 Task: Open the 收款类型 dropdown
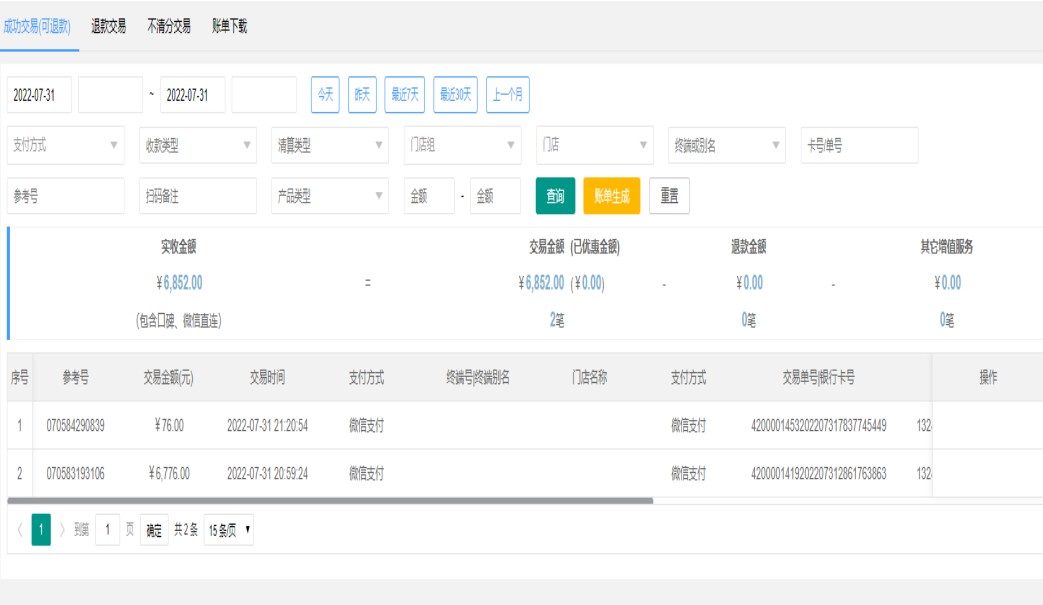point(198,145)
